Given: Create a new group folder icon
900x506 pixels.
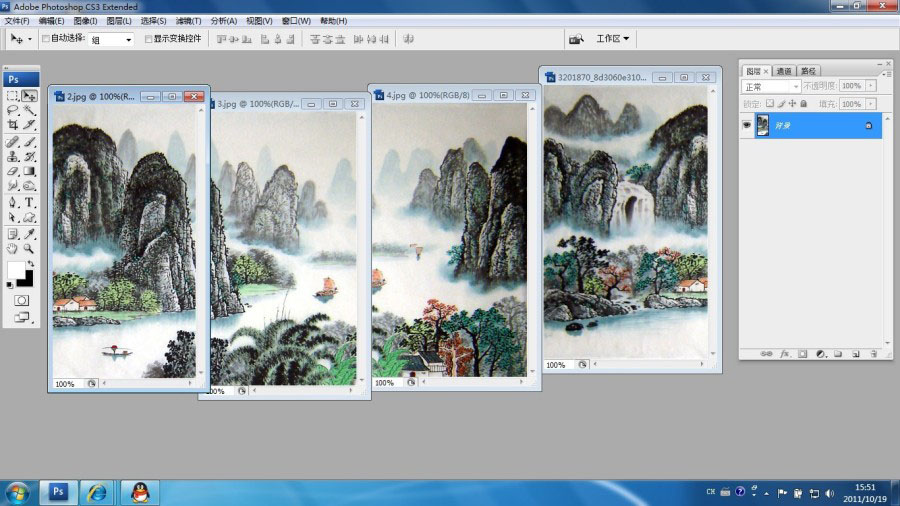Looking at the screenshot, I should [838, 354].
